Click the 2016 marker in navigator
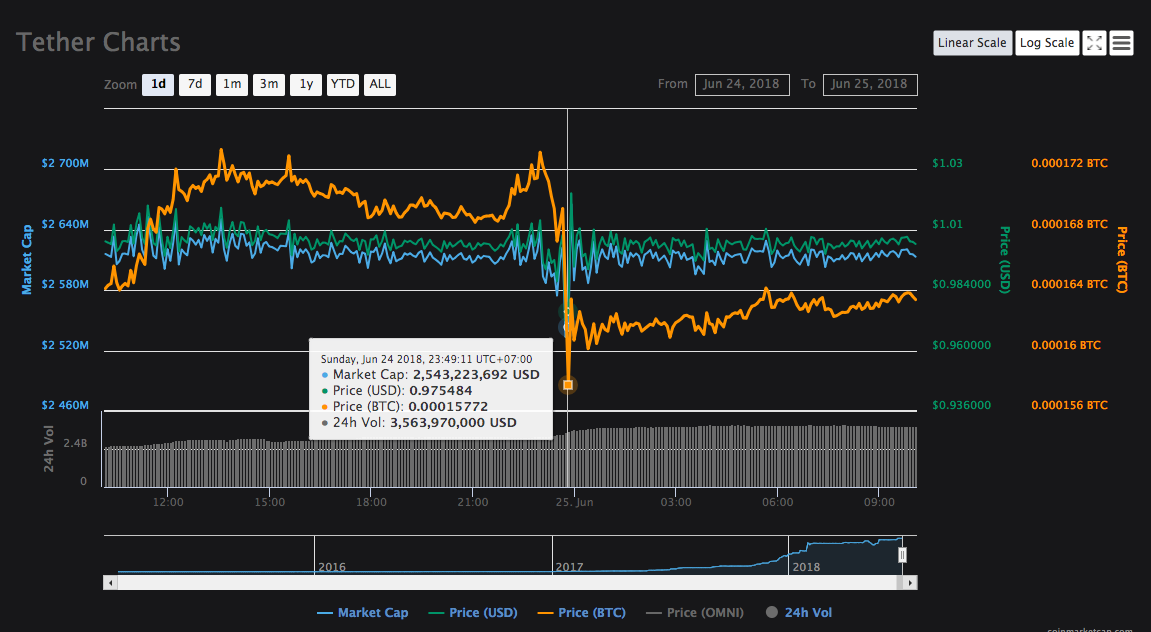Viewport: 1151px width, 632px height. pos(332,567)
